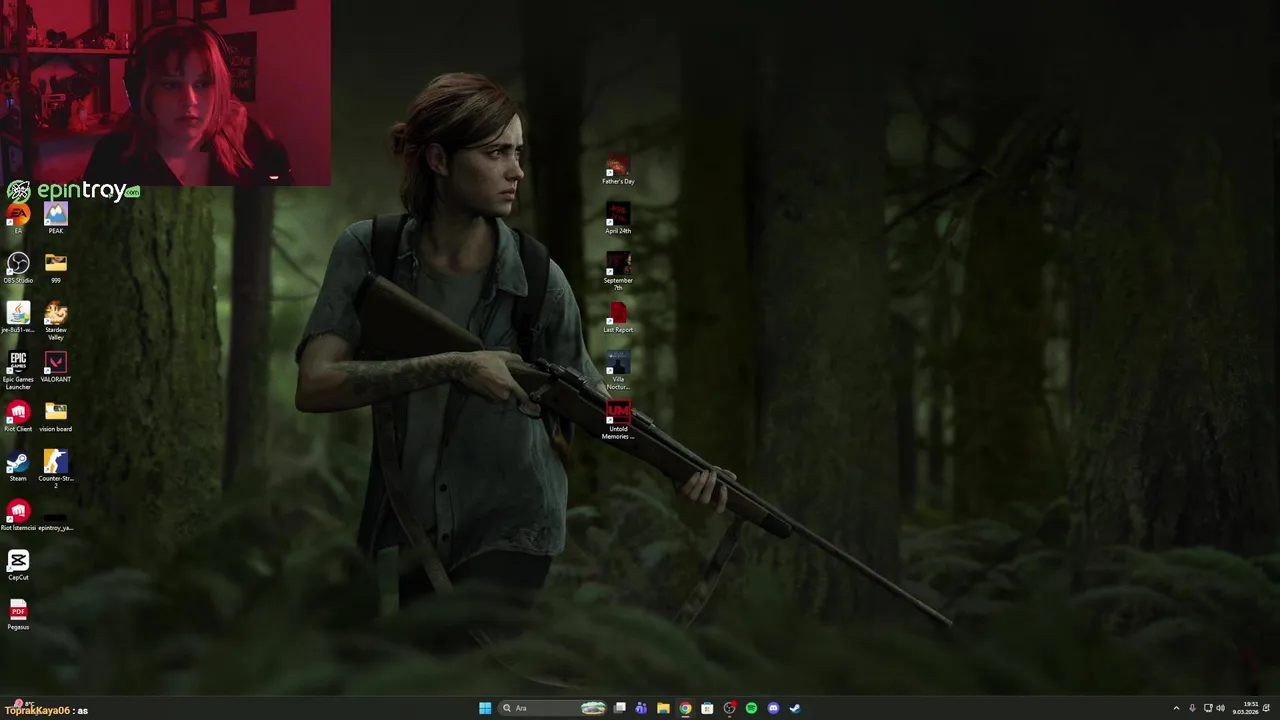The width and height of the screenshot is (1280, 720).
Task: Launch Steam from the desktop shortcut
Action: pyautogui.click(x=18, y=466)
